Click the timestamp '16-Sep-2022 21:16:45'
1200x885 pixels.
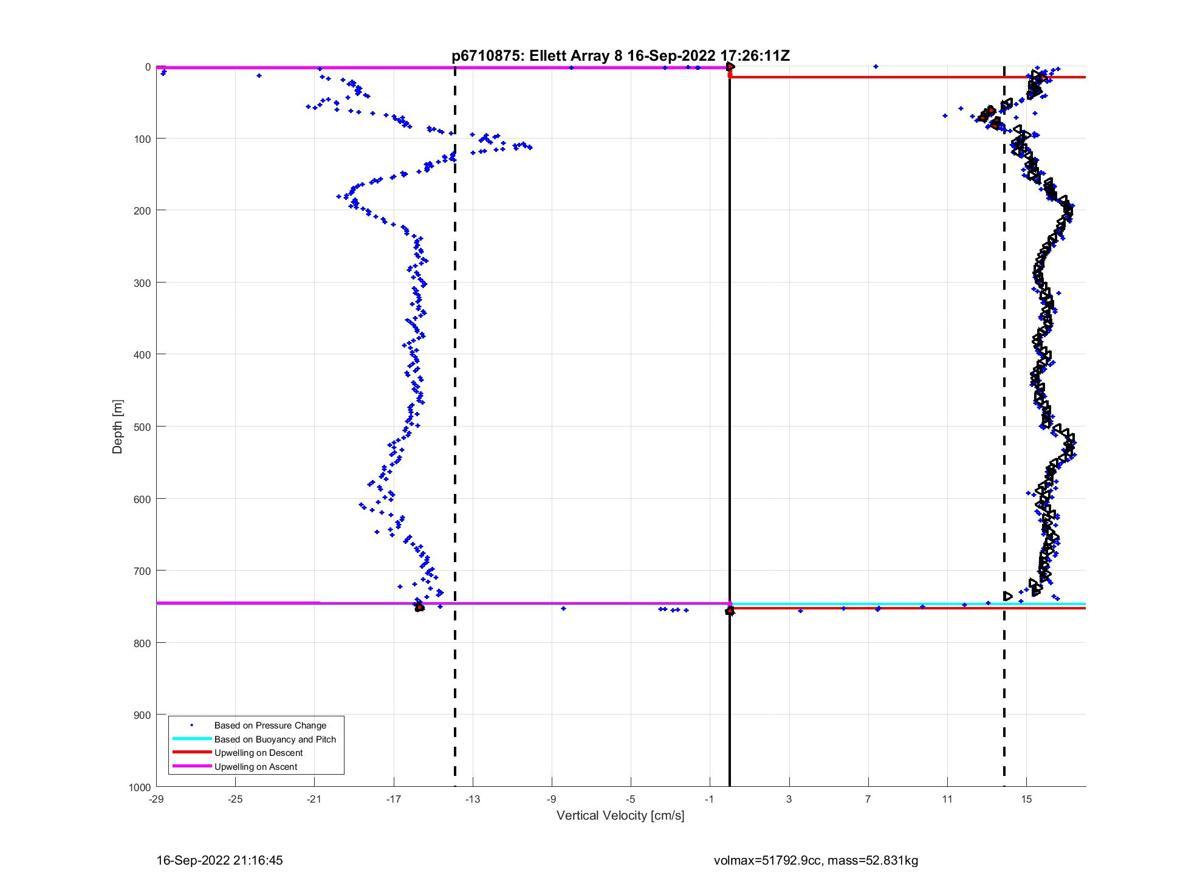pos(220,860)
